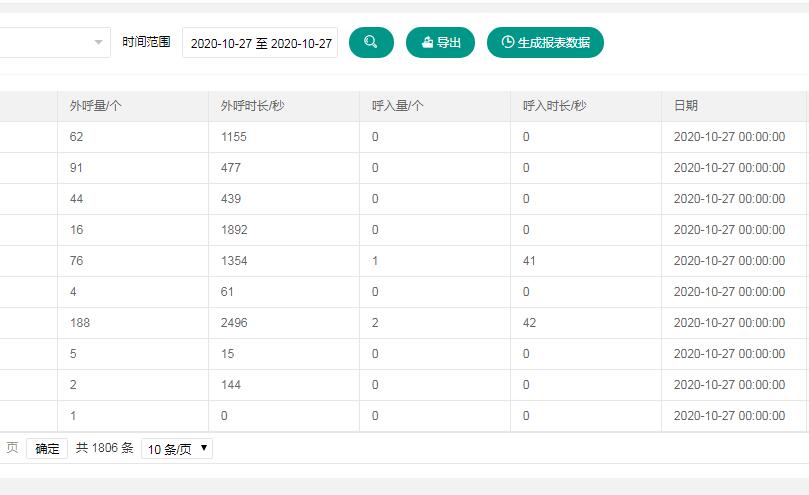809x495 pixels.
Task: Click the 共 1806 条 total count text
Action: coord(105,449)
